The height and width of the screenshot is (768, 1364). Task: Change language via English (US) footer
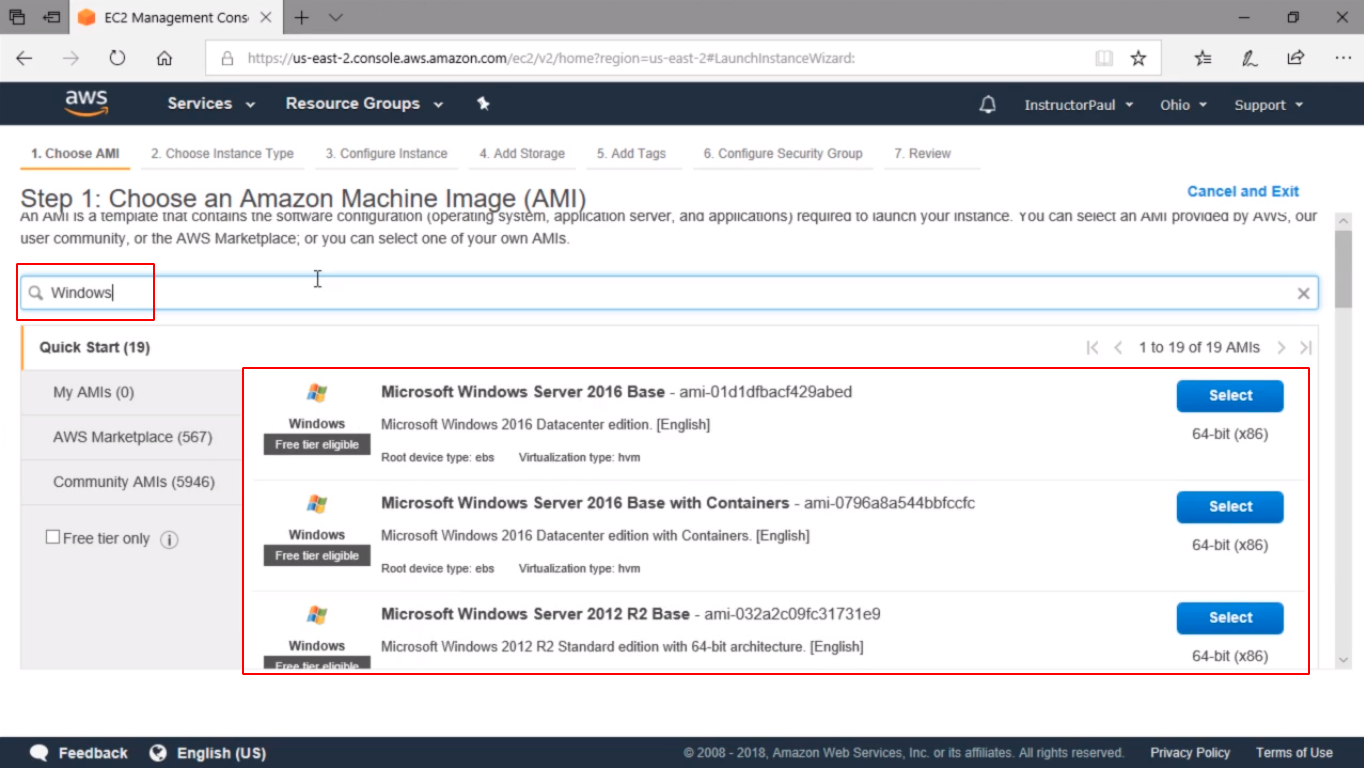point(208,753)
